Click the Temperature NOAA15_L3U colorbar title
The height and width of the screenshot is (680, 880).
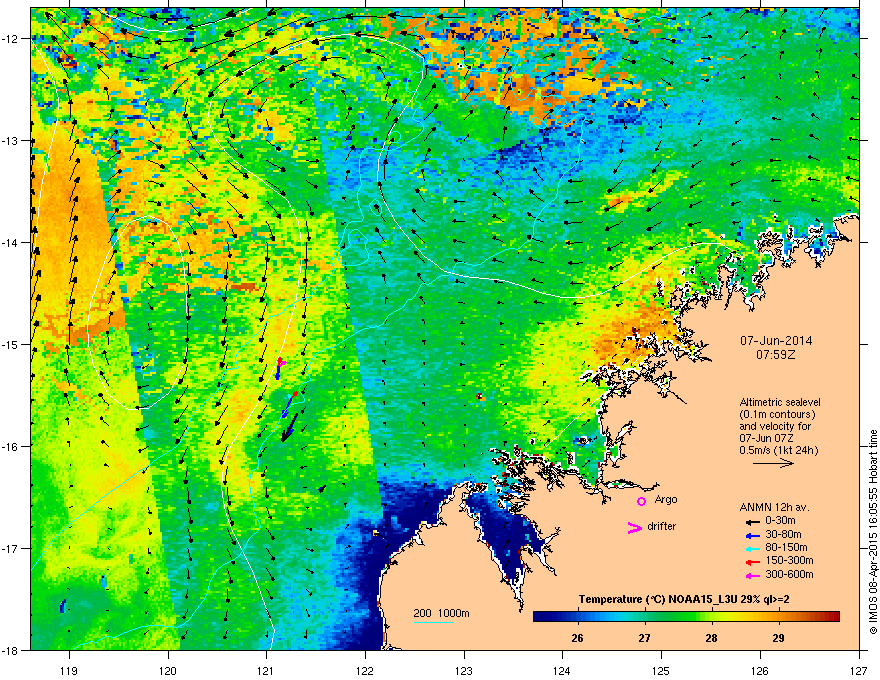point(684,599)
